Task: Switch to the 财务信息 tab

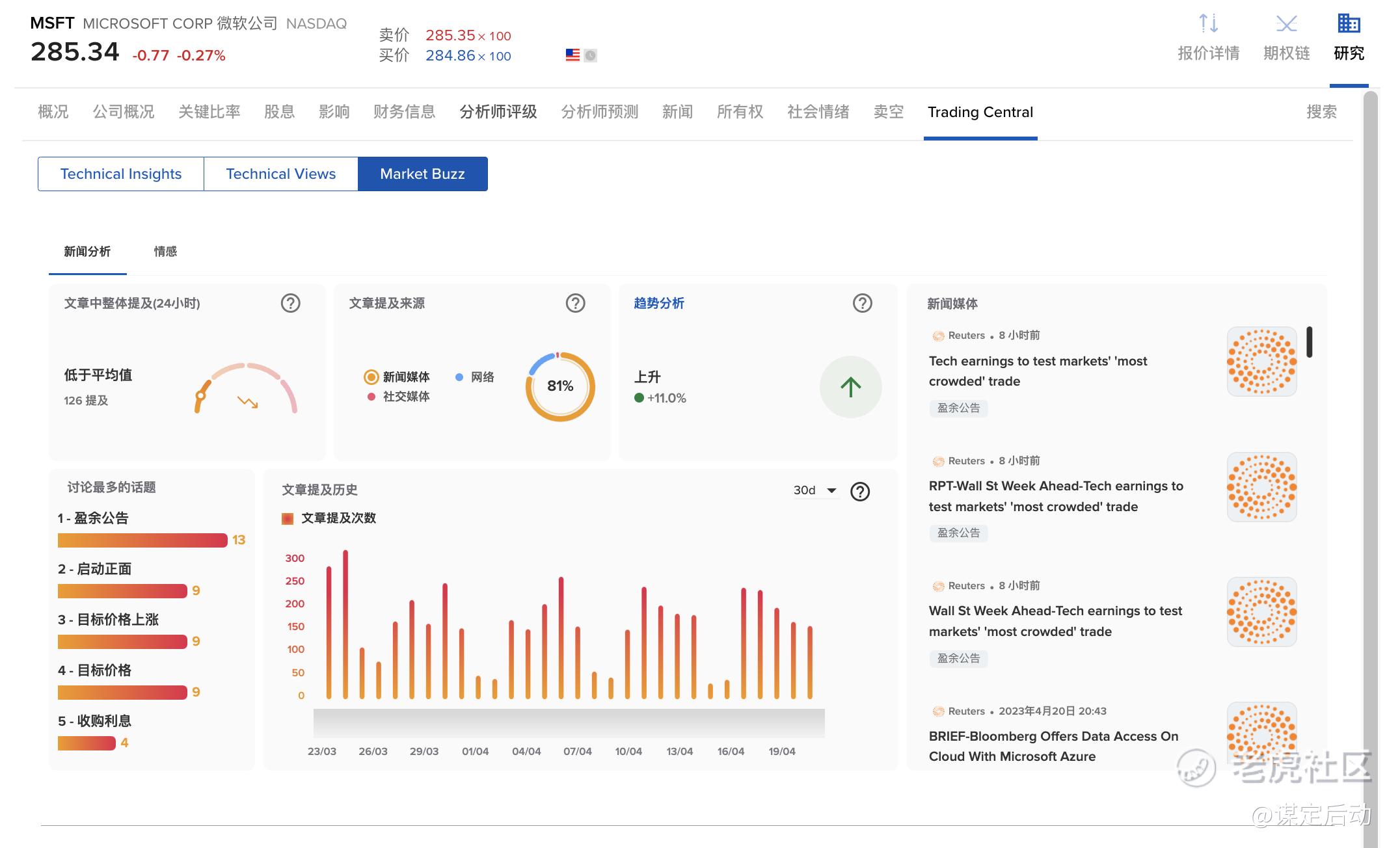Action: pos(404,112)
